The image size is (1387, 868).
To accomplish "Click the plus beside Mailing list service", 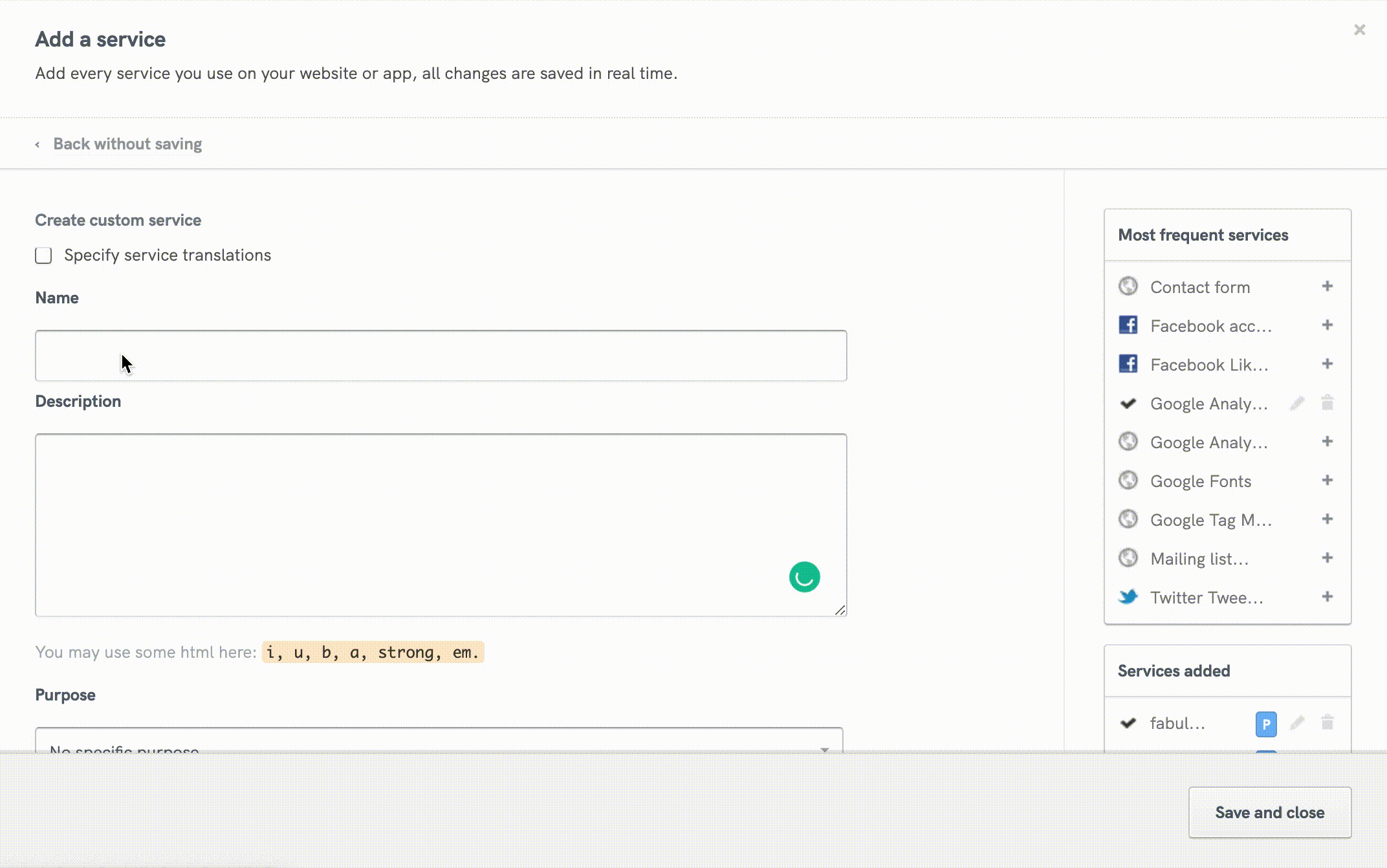I will click(1327, 558).
